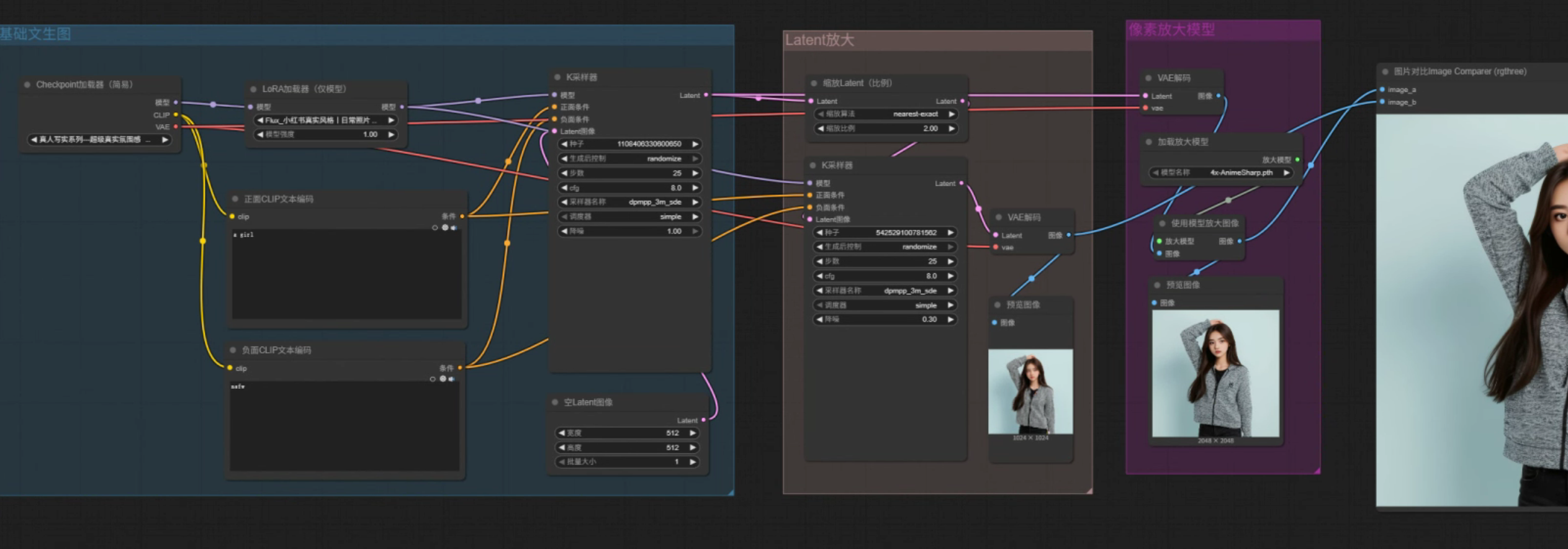Click the Latent output port on 空Latent图像
Image resolution: width=1568 pixels, height=549 pixels.
click(x=703, y=420)
